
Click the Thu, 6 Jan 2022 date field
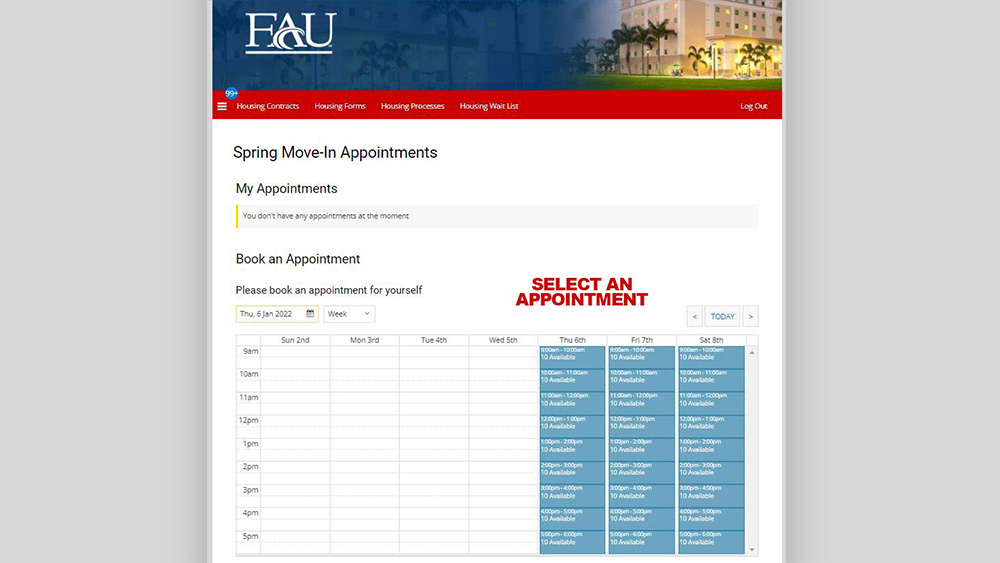[x=270, y=314]
